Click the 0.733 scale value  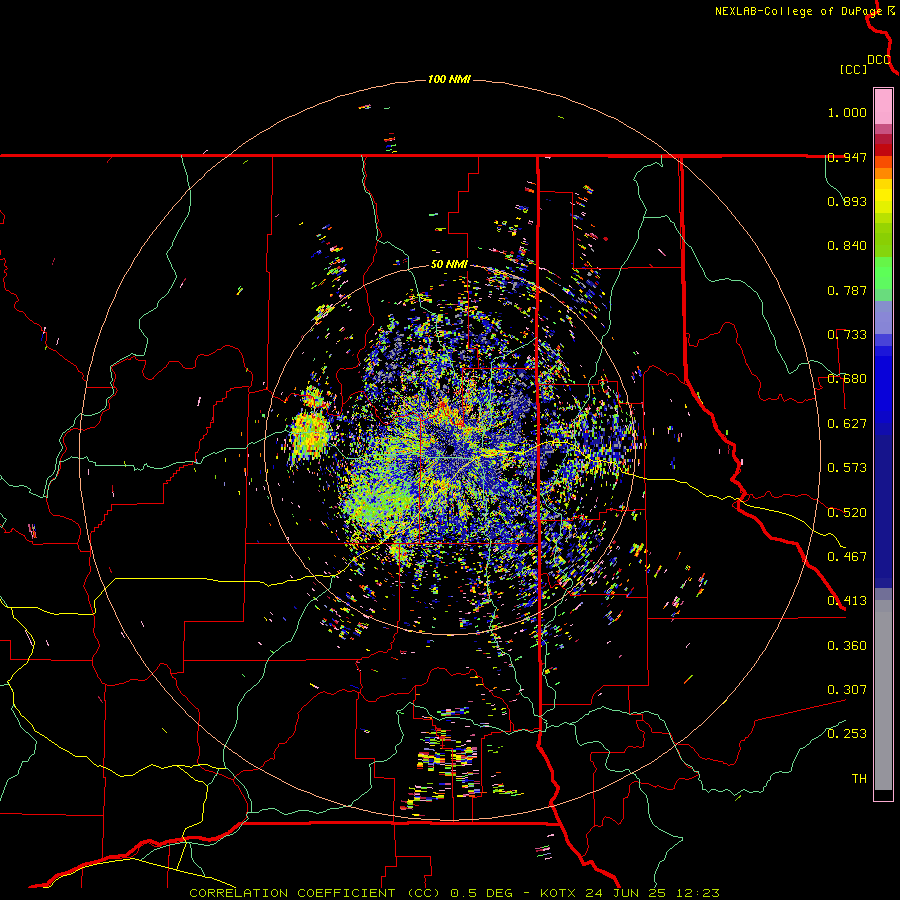(x=847, y=335)
